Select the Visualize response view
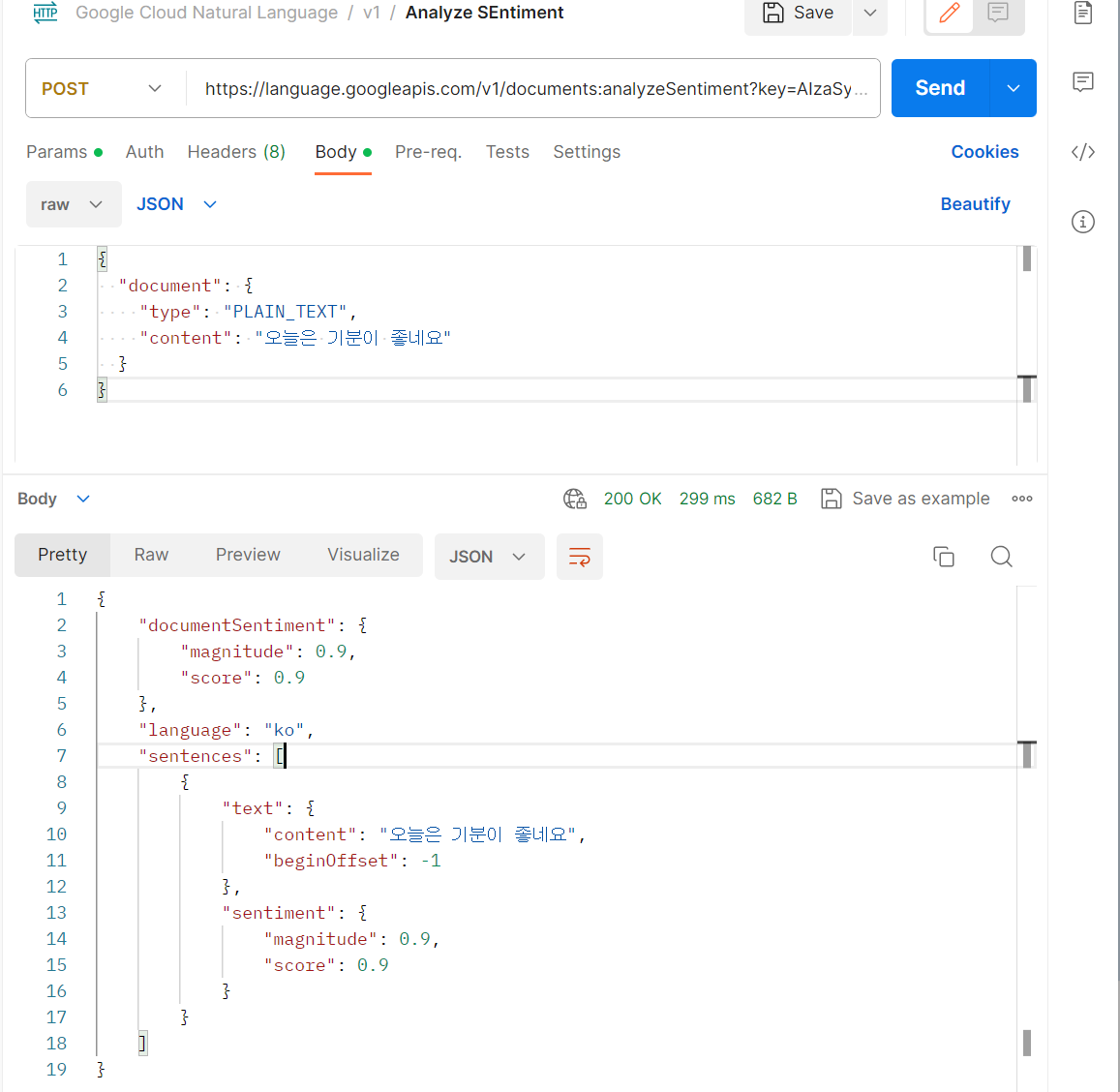The width and height of the screenshot is (1120, 1092). point(363,555)
